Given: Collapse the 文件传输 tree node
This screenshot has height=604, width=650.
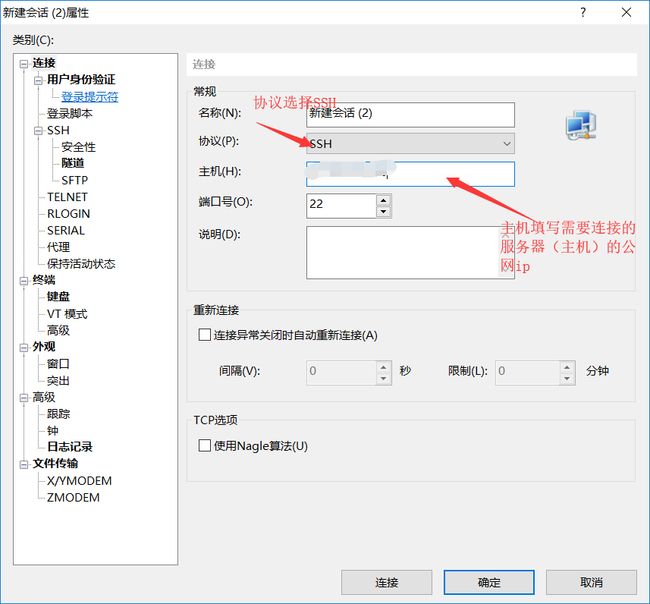Looking at the screenshot, I should [24, 464].
